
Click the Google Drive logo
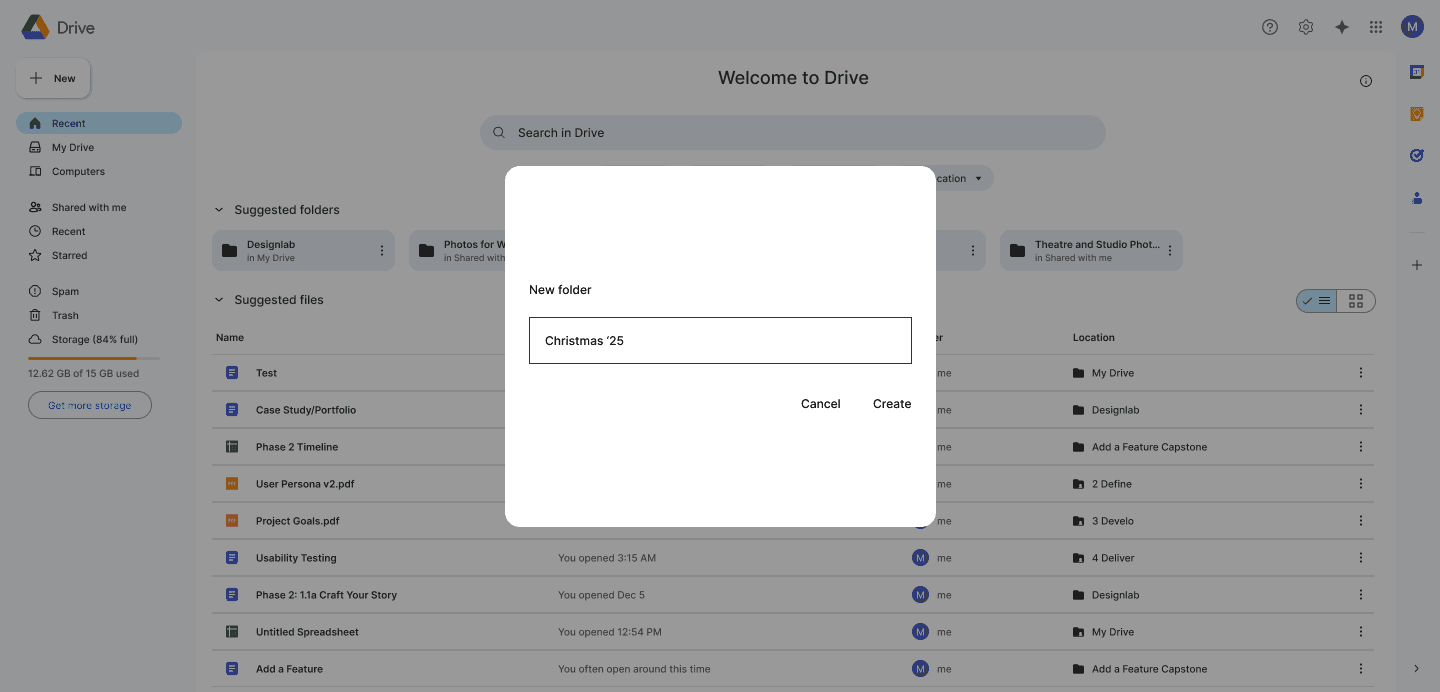36,27
